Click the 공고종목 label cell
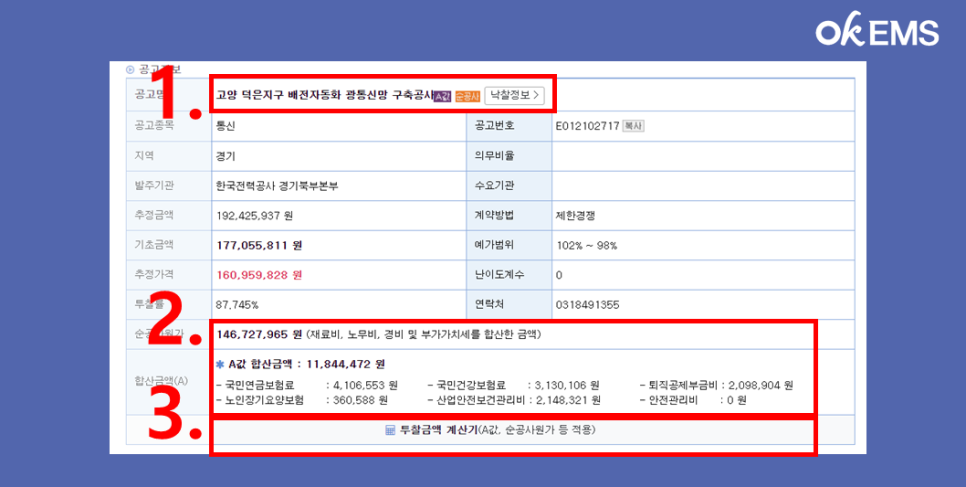 (x=169, y=126)
